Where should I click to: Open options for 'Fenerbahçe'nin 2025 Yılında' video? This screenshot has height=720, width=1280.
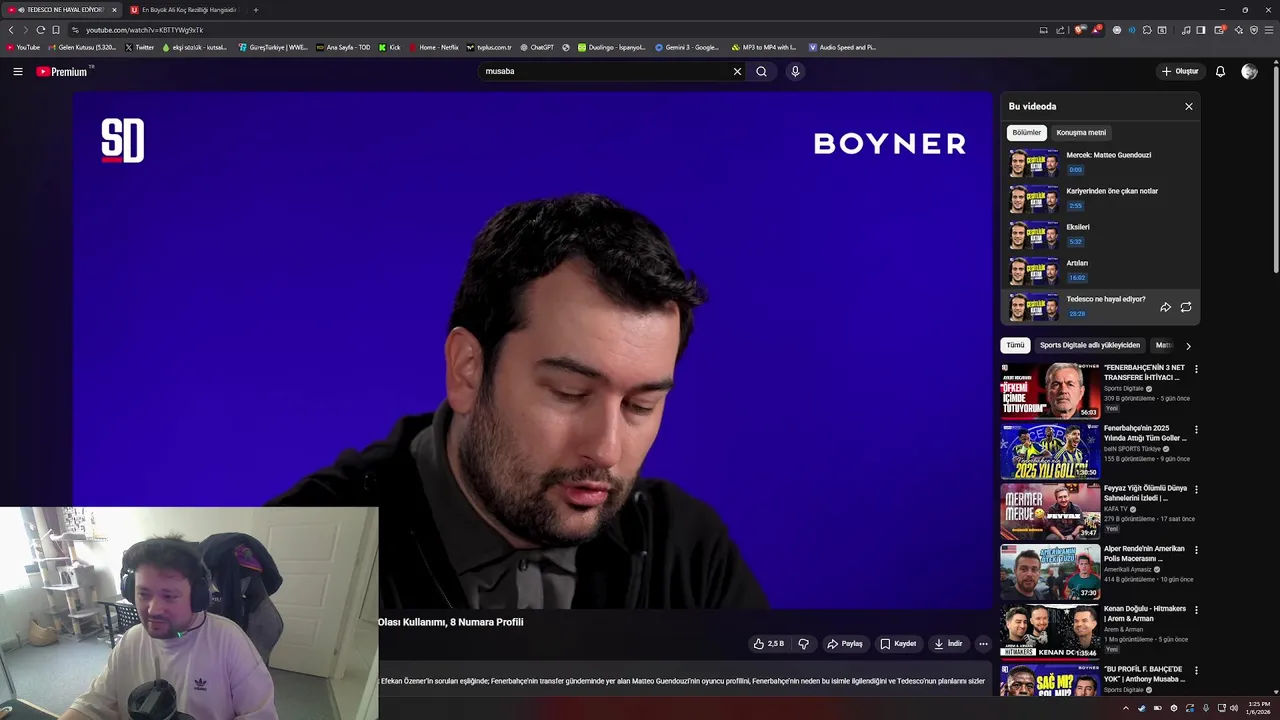click(1196, 429)
